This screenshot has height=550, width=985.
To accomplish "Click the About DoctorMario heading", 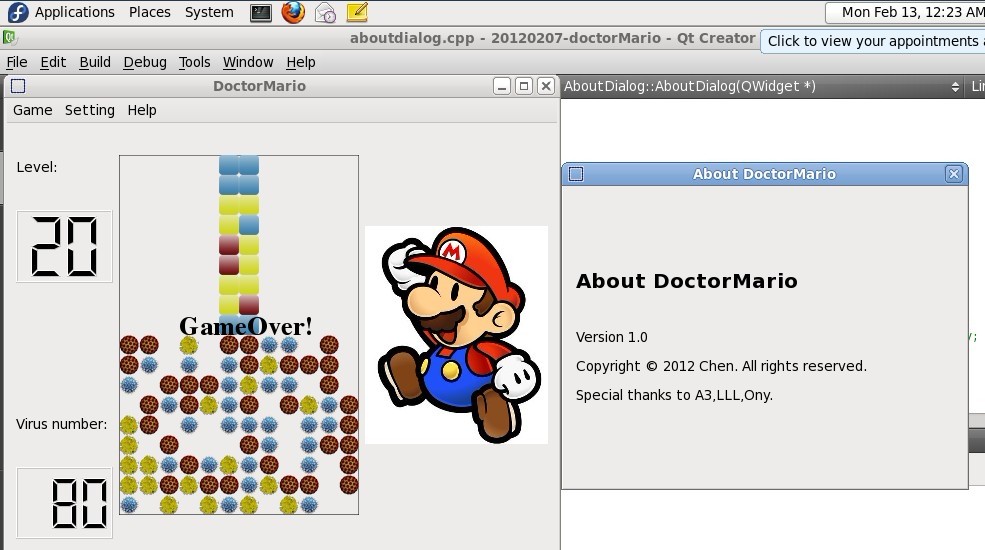I will click(687, 281).
